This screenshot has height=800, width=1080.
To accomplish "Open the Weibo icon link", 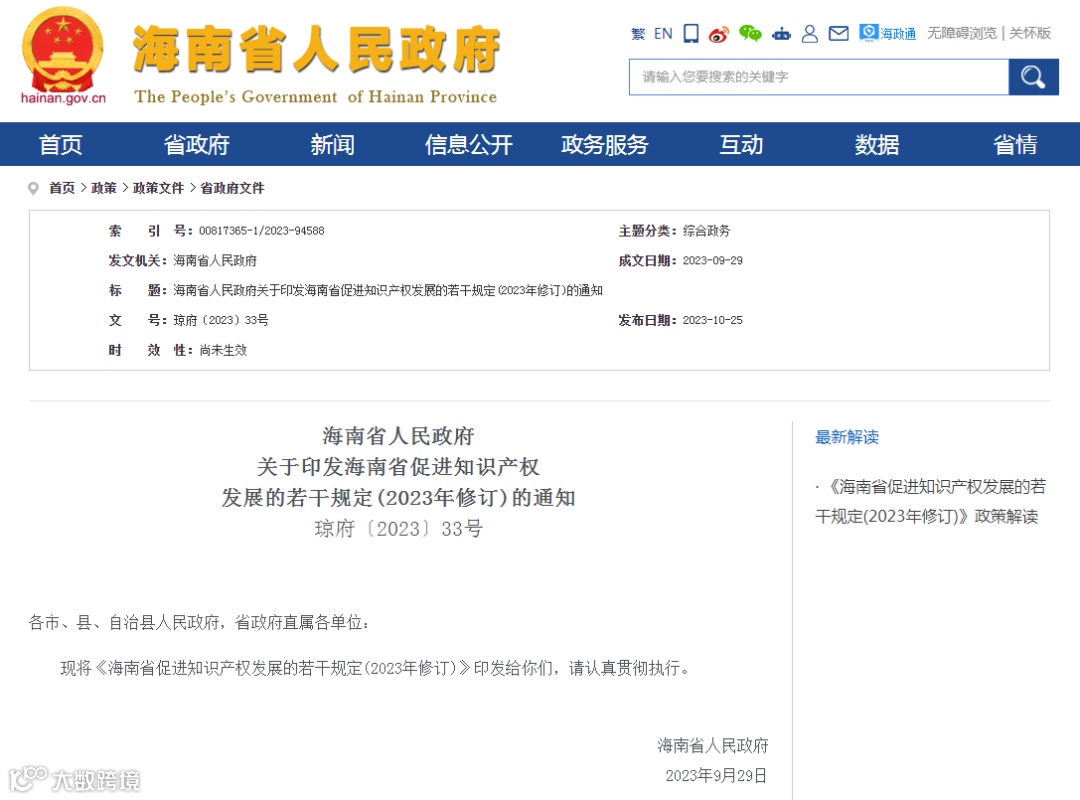I will click(x=718, y=34).
